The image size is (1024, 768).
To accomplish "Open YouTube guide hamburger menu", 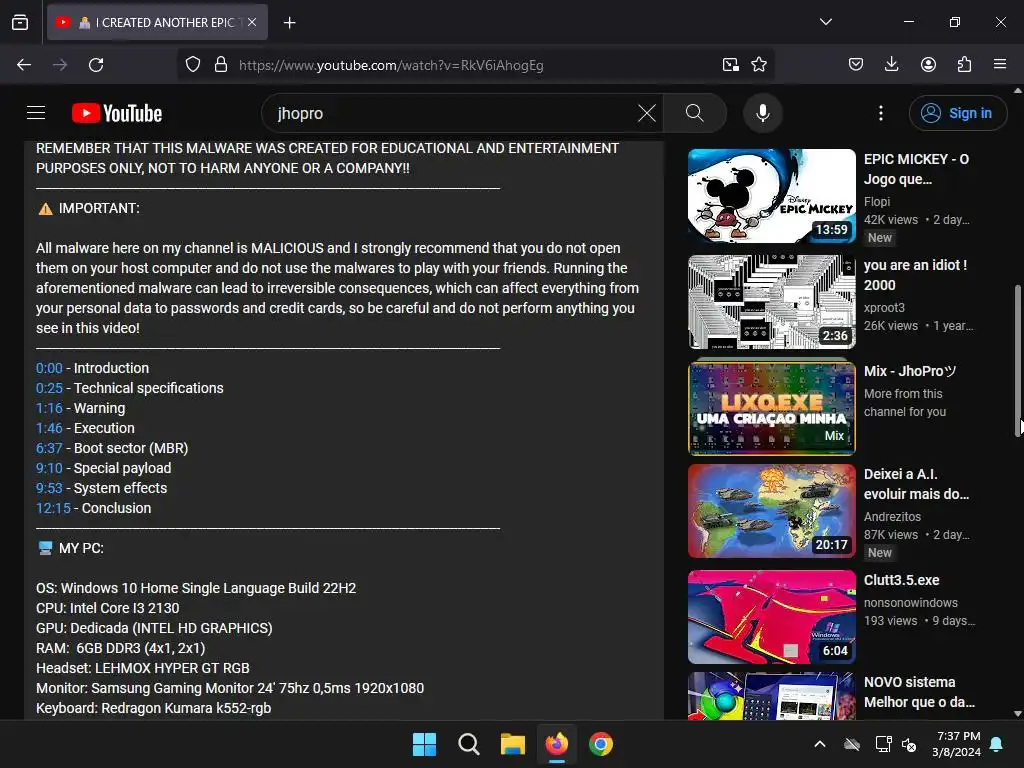I will pyautogui.click(x=36, y=113).
